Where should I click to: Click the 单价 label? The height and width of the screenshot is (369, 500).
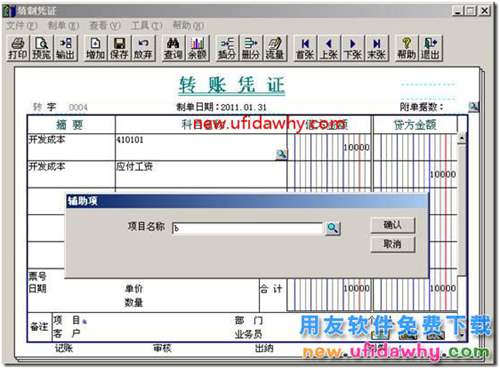coord(134,288)
